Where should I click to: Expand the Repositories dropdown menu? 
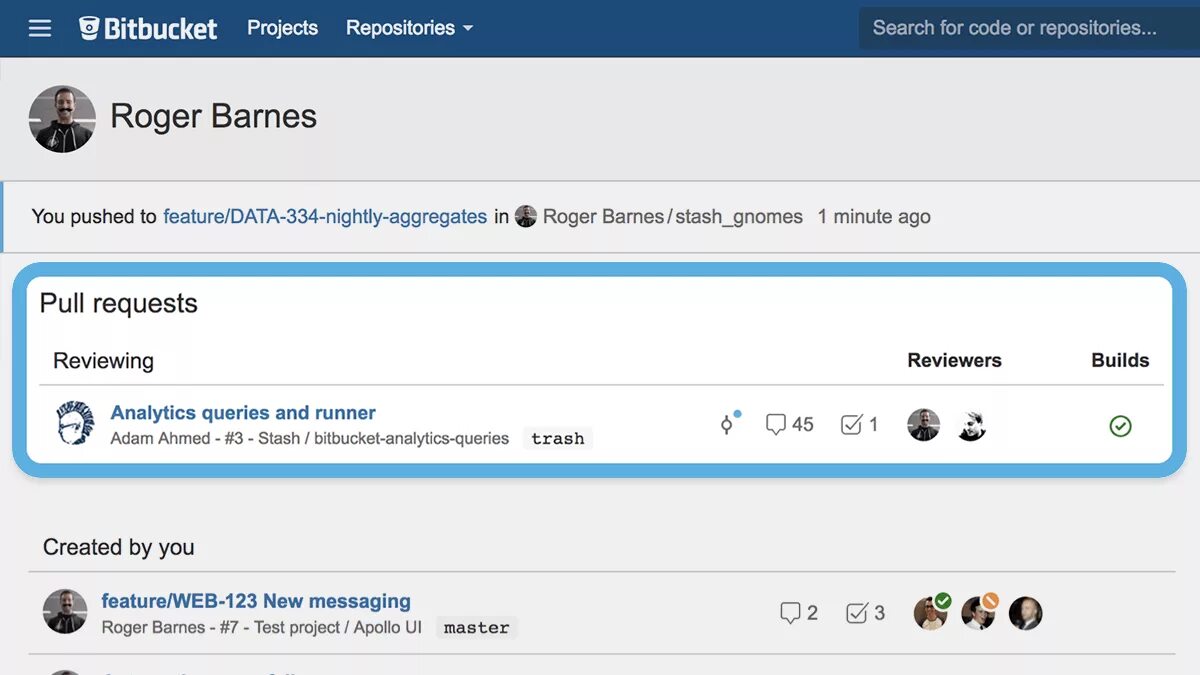click(x=409, y=28)
